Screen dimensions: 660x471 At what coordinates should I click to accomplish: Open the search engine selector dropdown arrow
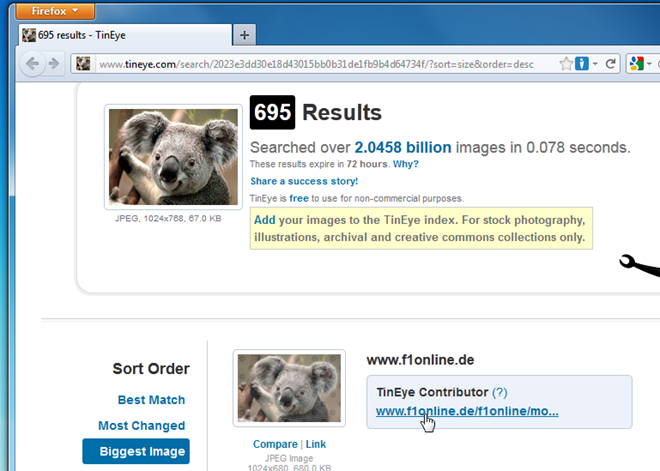pyautogui.click(x=649, y=64)
